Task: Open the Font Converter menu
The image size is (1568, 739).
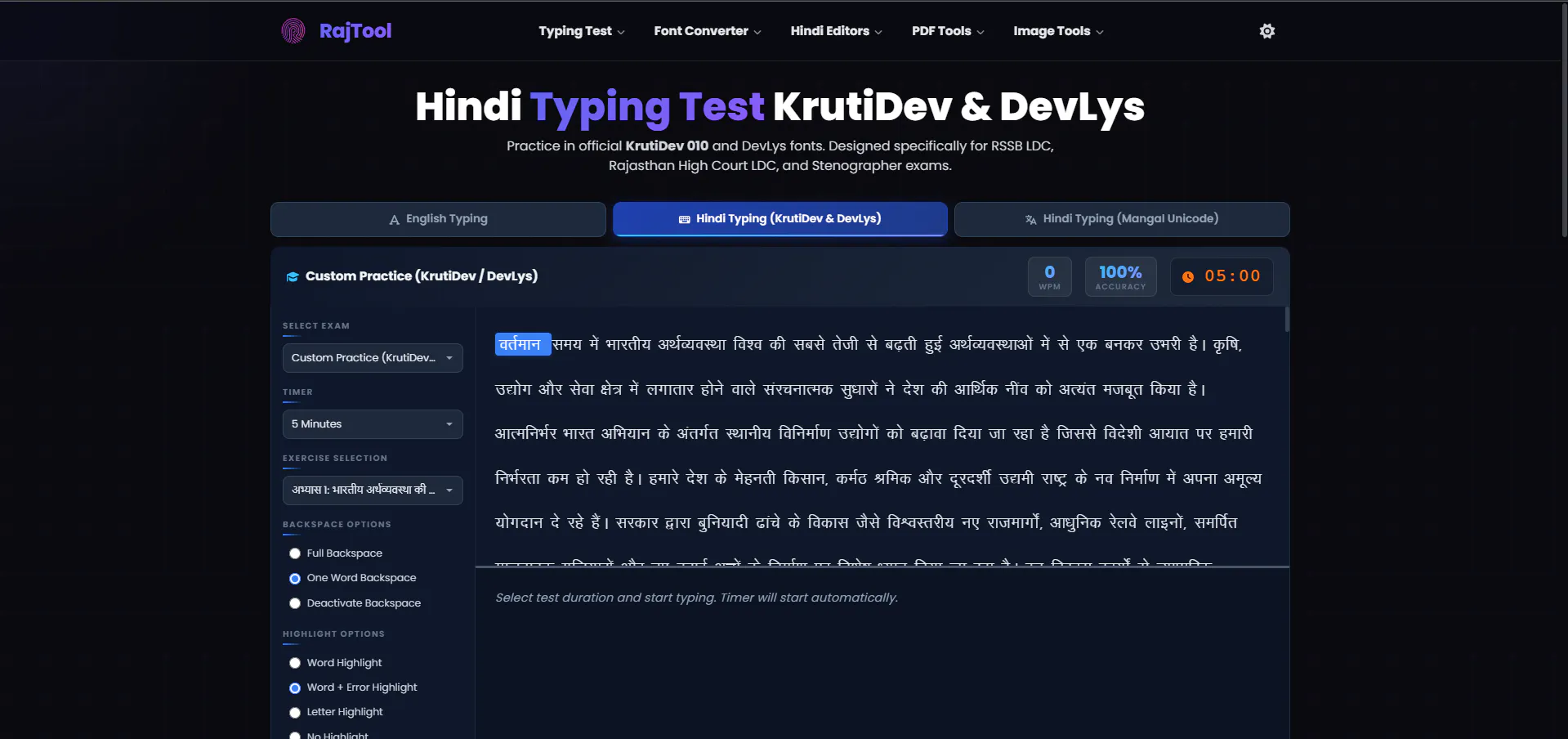Action: (x=707, y=31)
